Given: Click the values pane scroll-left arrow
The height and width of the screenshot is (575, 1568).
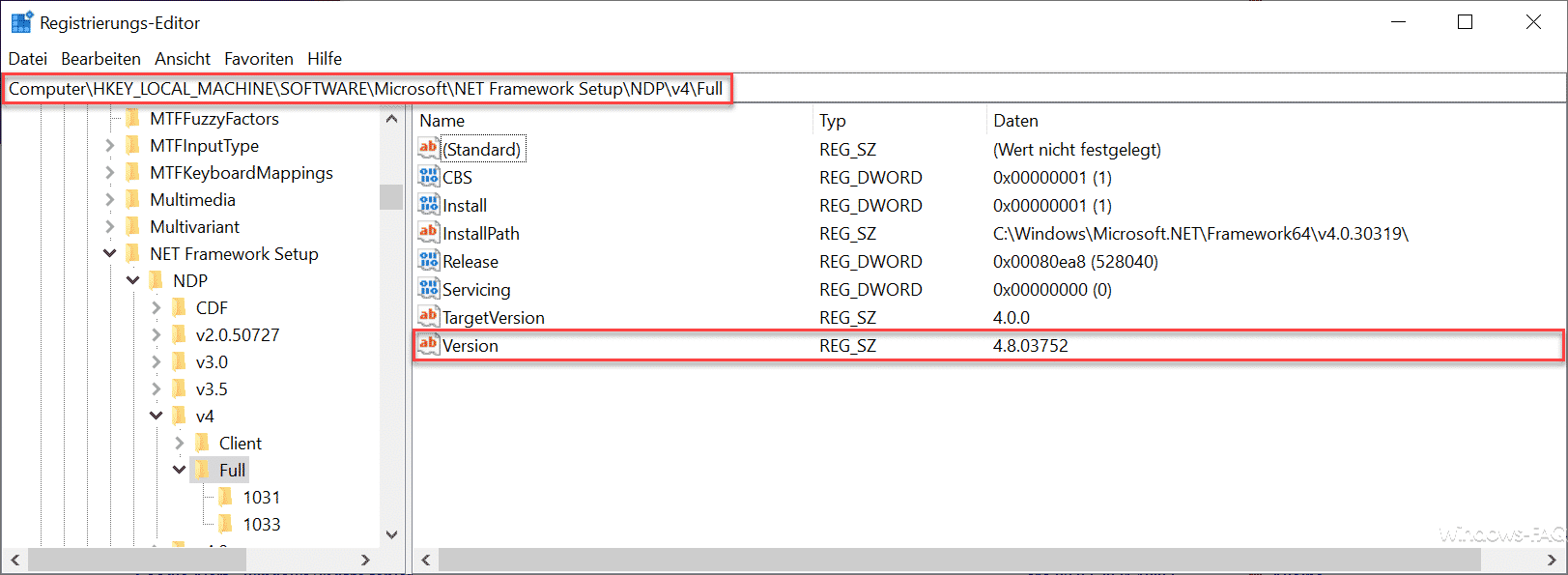Looking at the screenshot, I should [x=426, y=560].
